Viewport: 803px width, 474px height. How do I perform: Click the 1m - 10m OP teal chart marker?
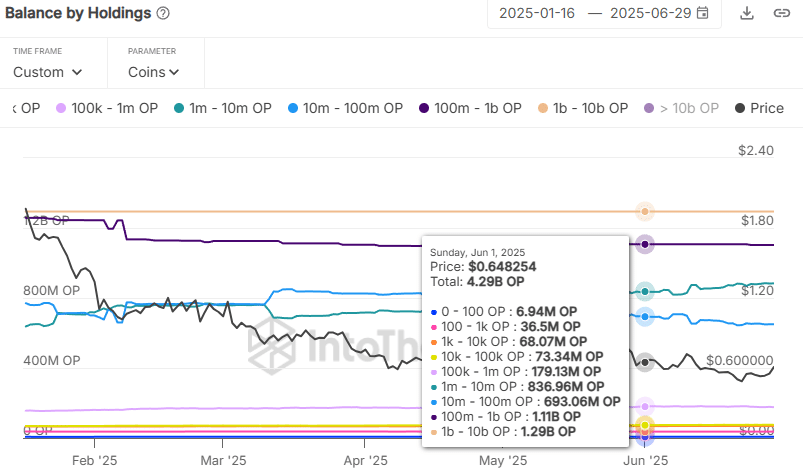coord(645,291)
